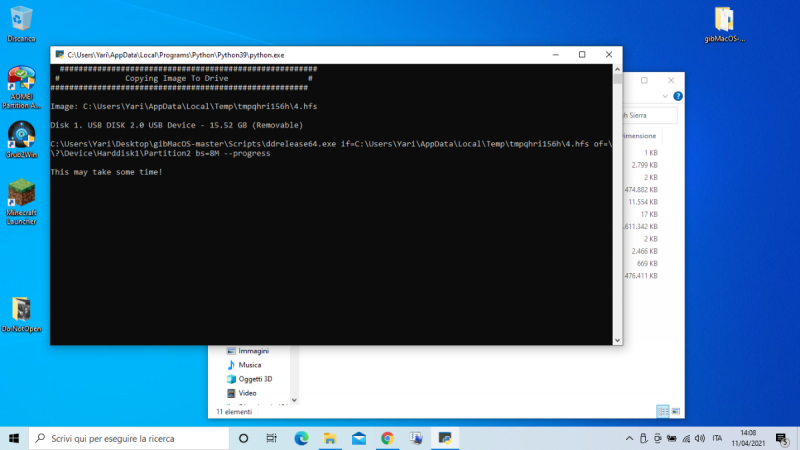Screen dimensions: 800x450
Task: Open AOMEI Partition Assistant desktop shortcut
Action: pyautogui.click(x=21, y=87)
